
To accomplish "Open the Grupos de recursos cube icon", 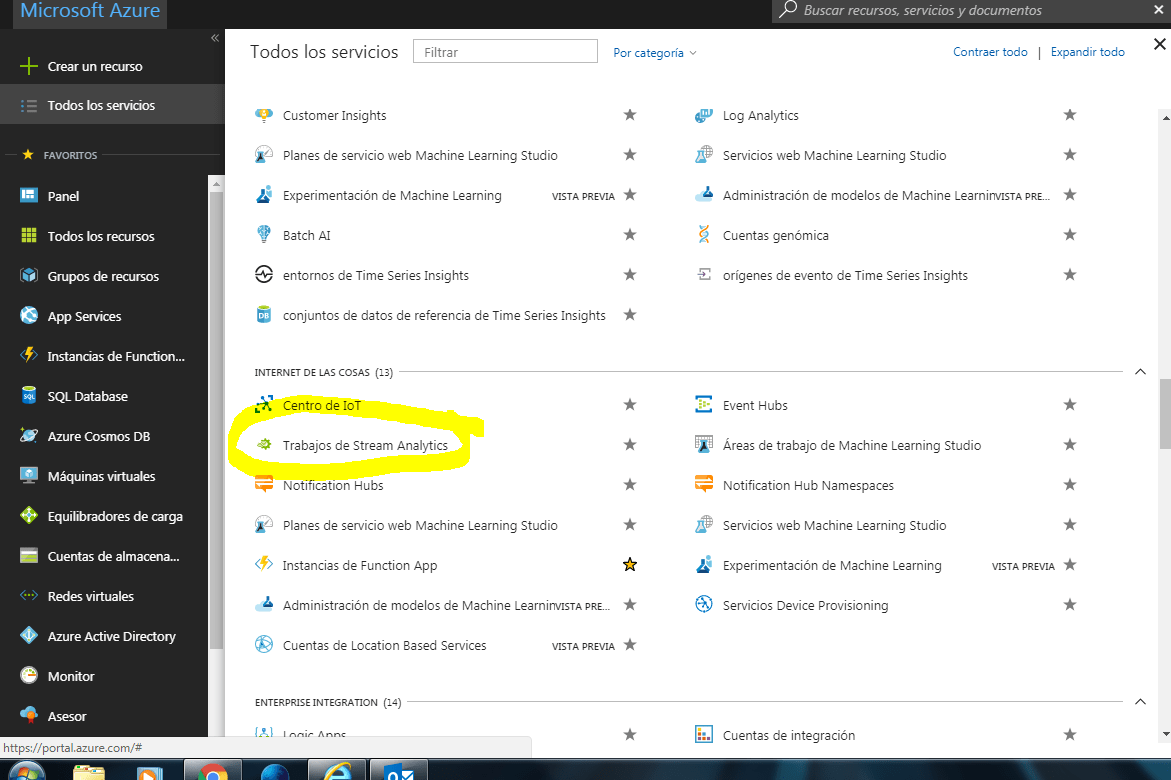I will click(x=28, y=275).
